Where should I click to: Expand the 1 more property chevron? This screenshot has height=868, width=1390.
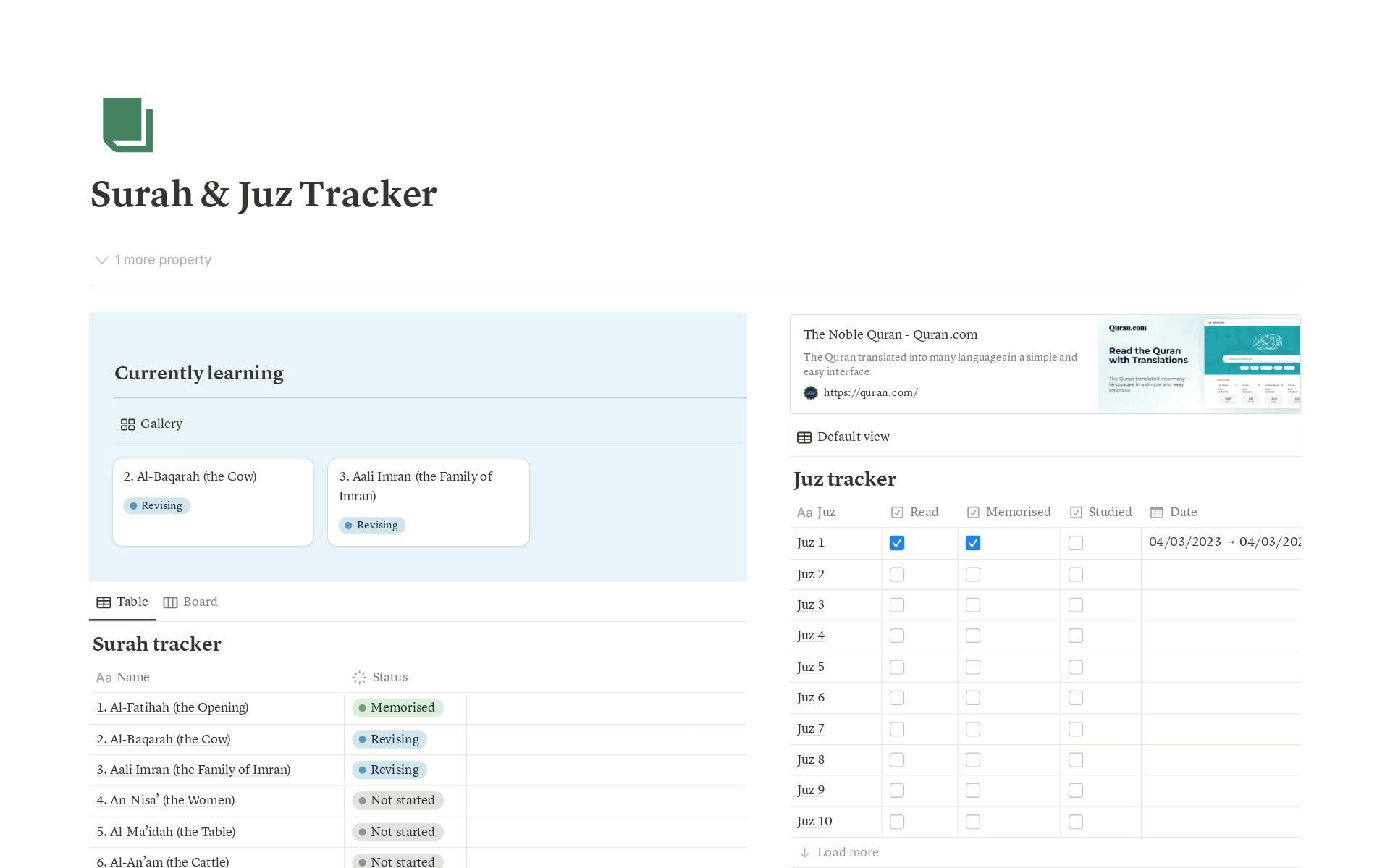coord(101,260)
